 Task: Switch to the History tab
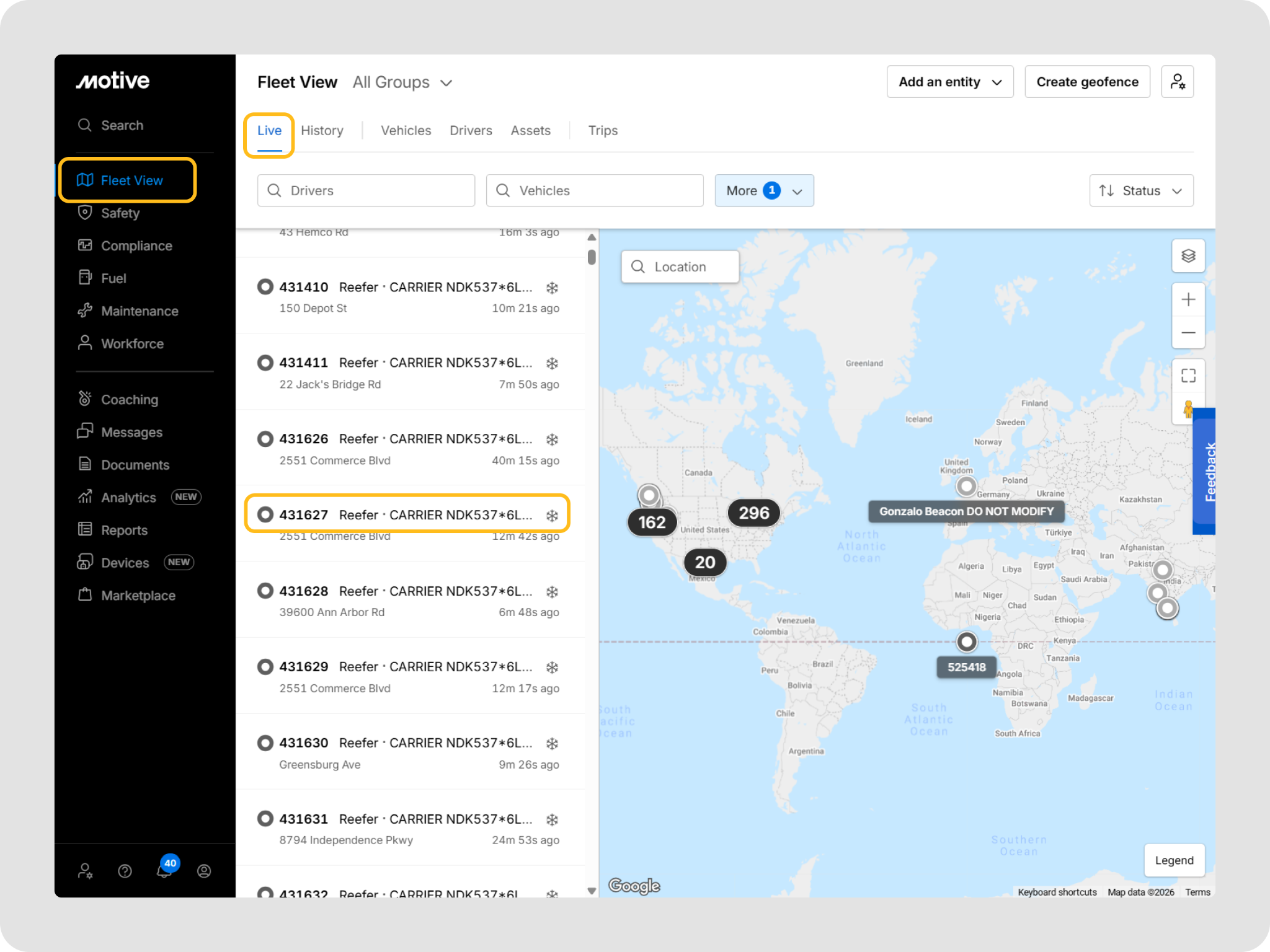[322, 131]
